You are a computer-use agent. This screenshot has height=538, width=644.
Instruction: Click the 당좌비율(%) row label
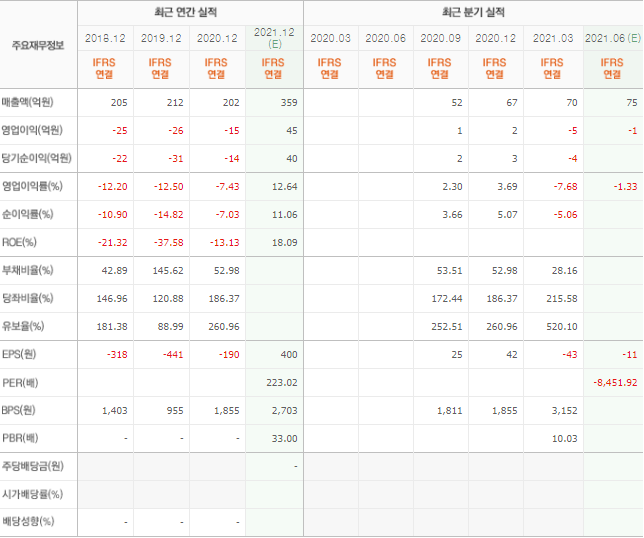point(28,298)
